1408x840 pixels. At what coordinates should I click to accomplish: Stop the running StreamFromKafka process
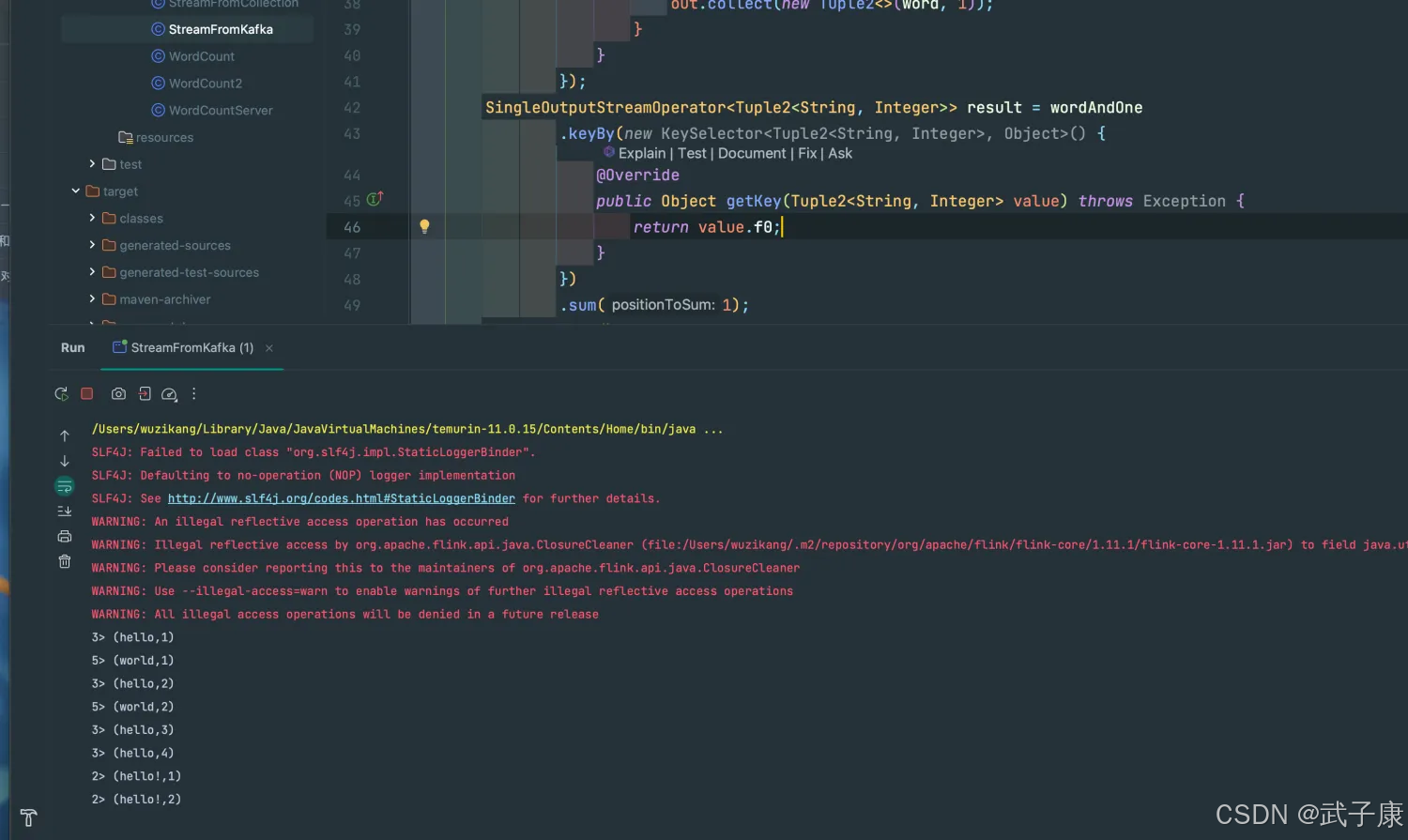click(x=87, y=394)
